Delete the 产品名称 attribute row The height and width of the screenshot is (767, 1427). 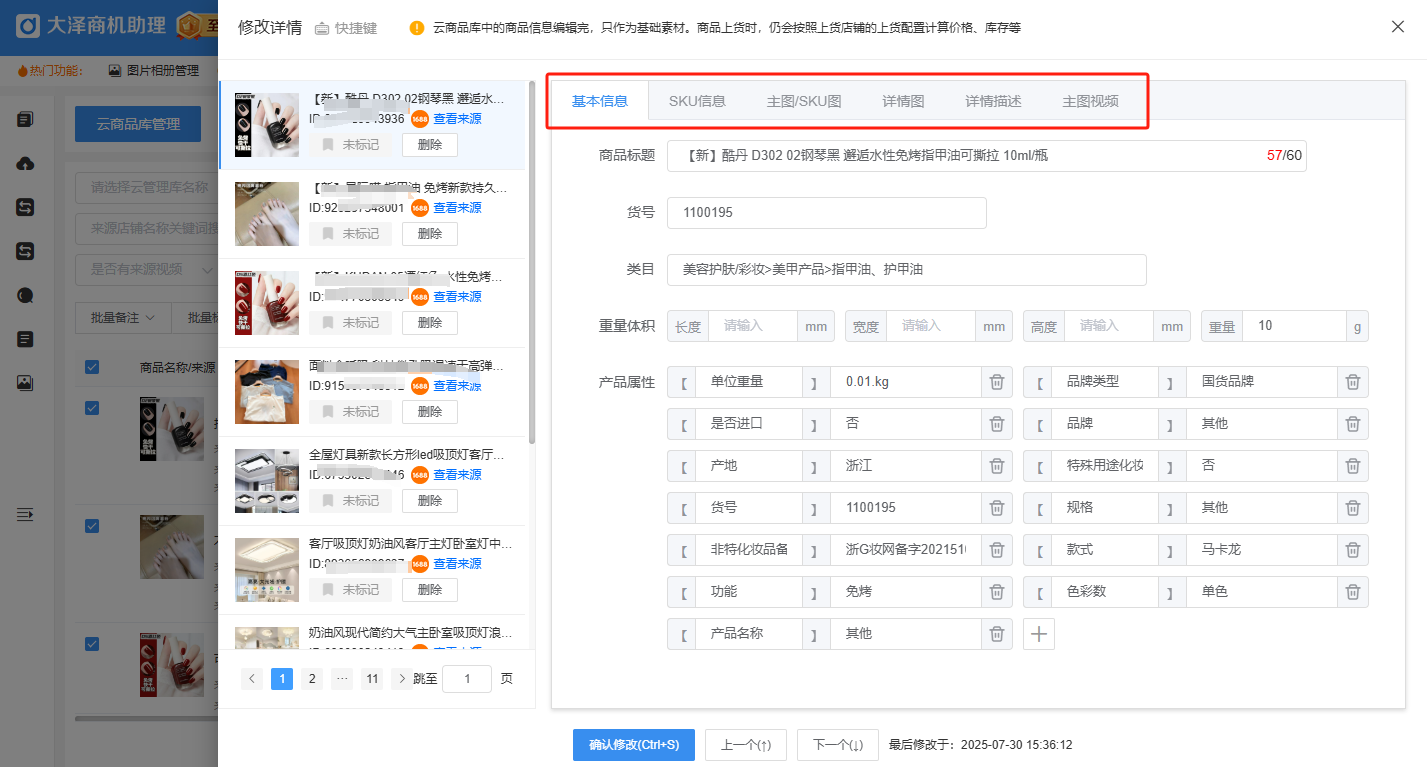point(997,634)
